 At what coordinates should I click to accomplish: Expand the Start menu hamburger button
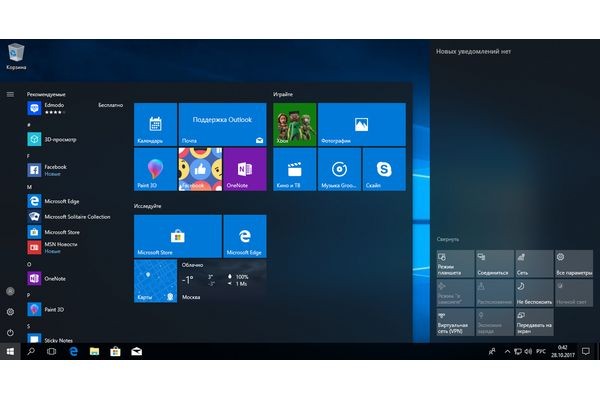click(x=10, y=94)
